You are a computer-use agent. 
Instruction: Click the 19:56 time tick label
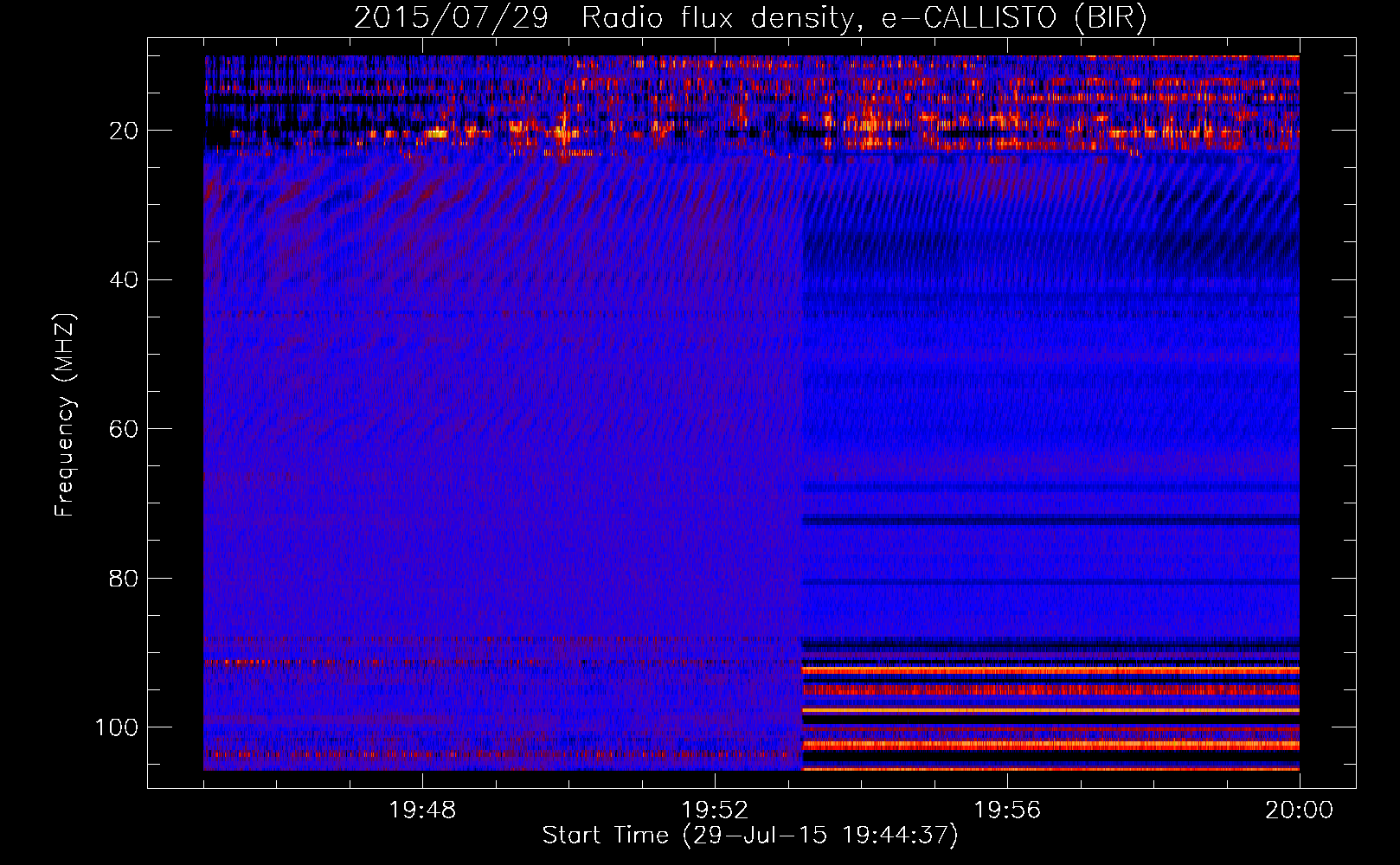tap(1007, 811)
